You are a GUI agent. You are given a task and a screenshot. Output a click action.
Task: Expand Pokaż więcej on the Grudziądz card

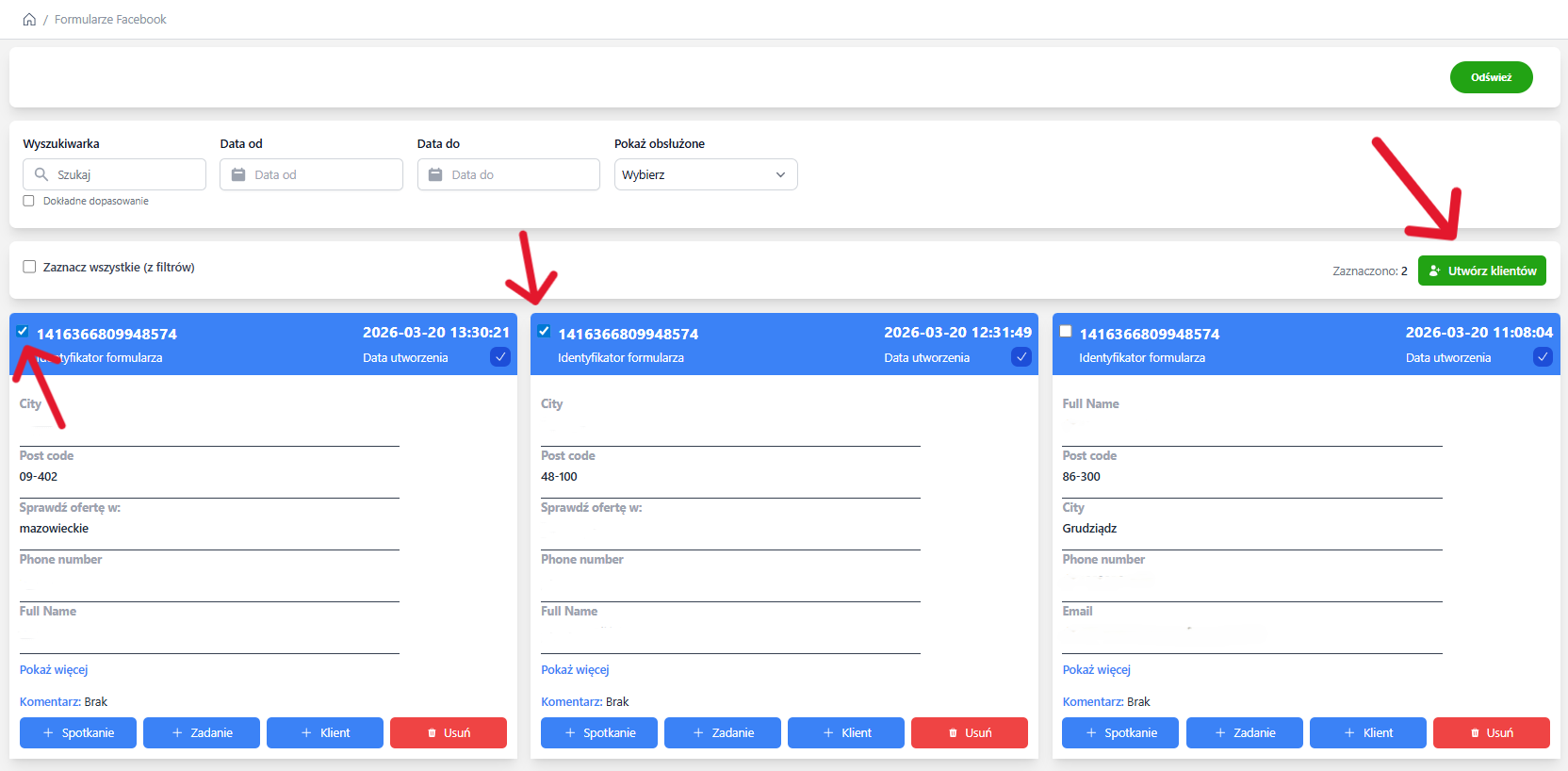(1096, 670)
